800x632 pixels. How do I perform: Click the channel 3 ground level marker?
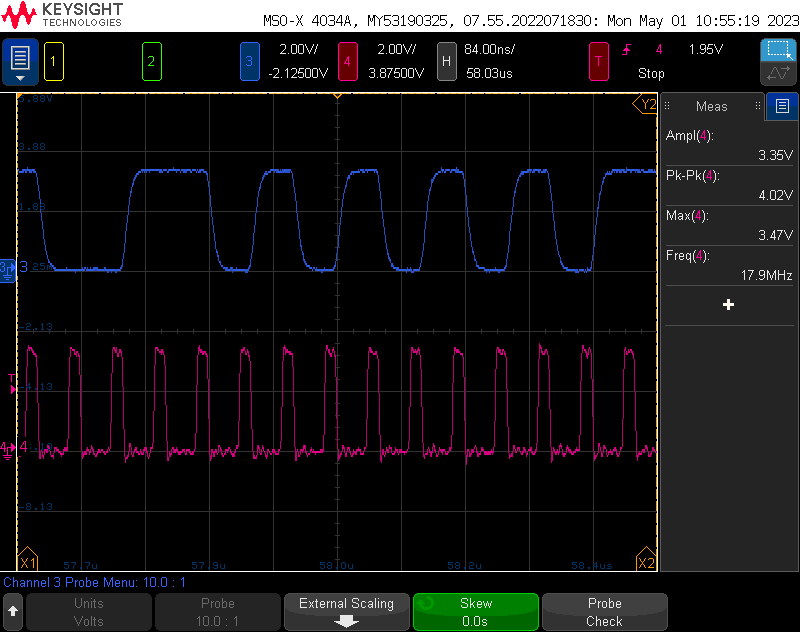(x=8, y=267)
